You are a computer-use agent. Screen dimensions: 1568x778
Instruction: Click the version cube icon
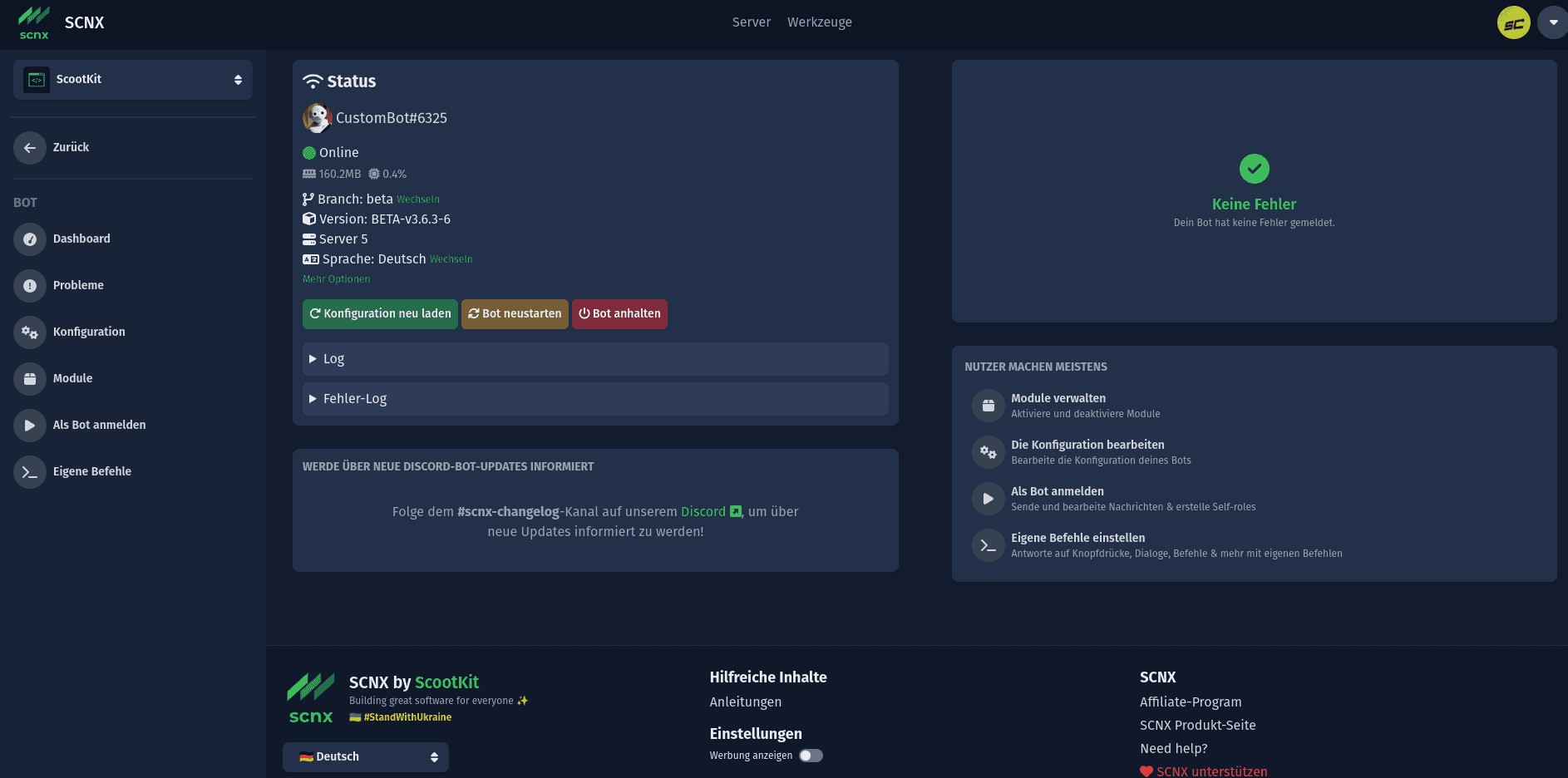[x=309, y=219]
